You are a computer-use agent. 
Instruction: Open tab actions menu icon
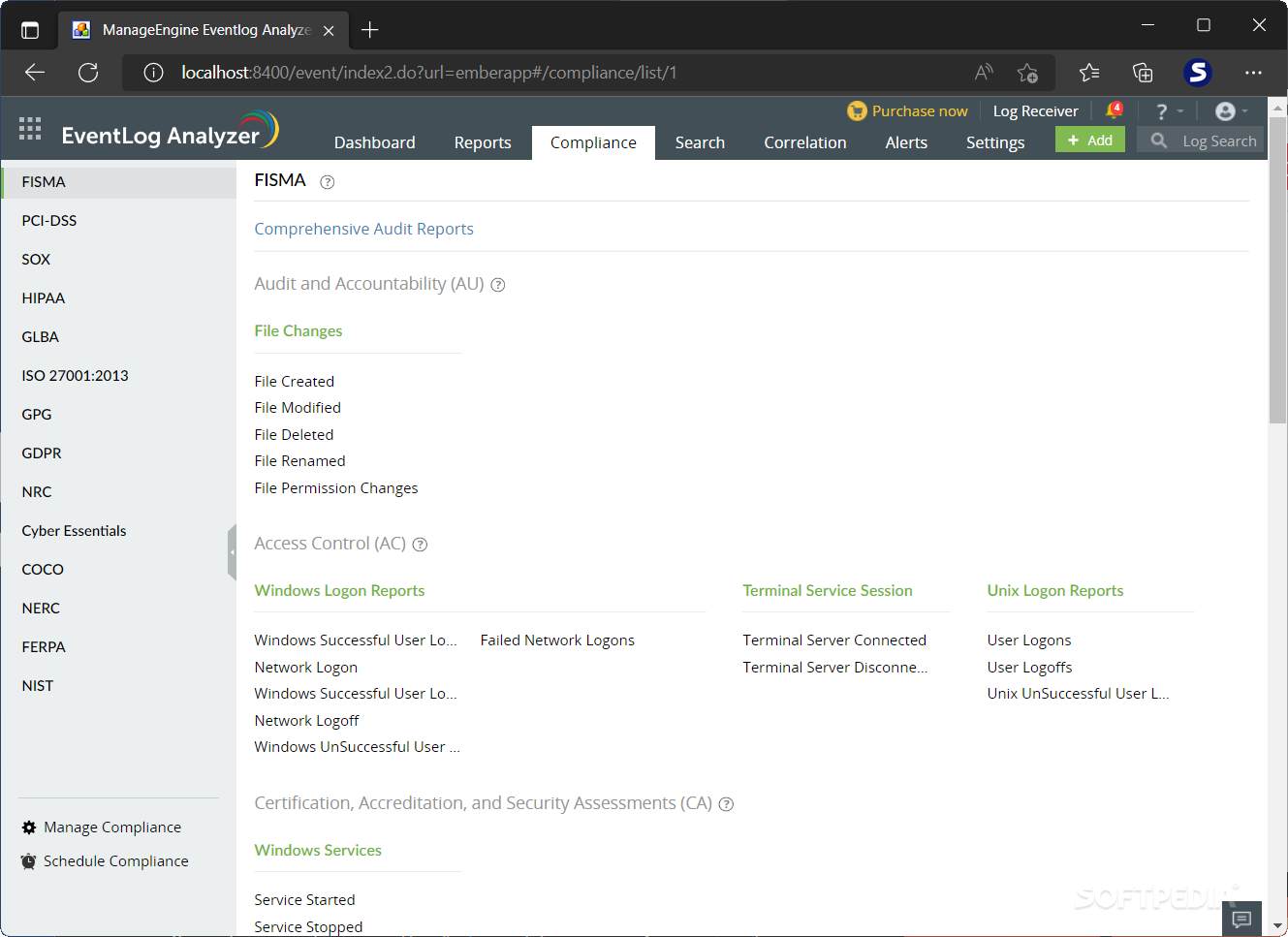tap(30, 30)
